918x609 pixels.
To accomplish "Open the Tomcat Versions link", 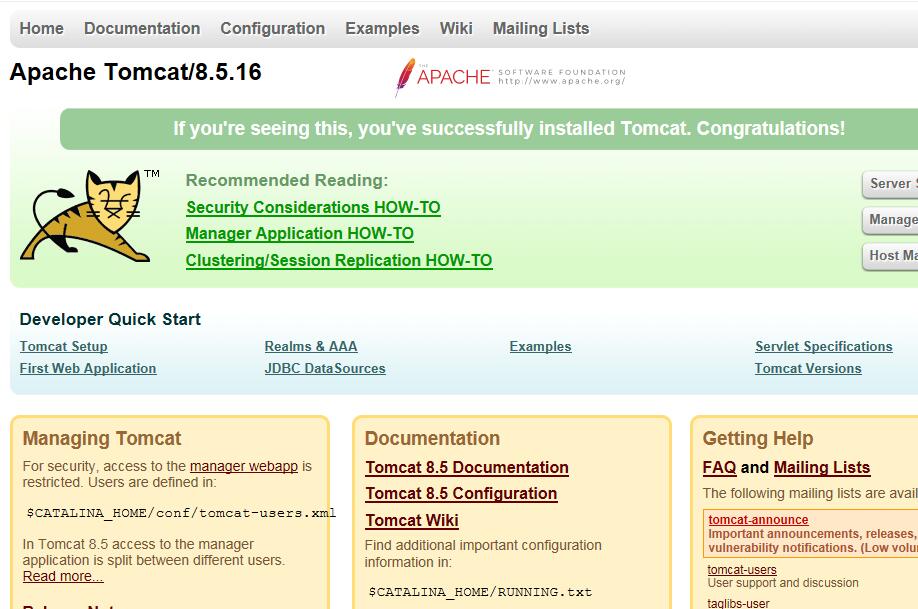I will [808, 368].
